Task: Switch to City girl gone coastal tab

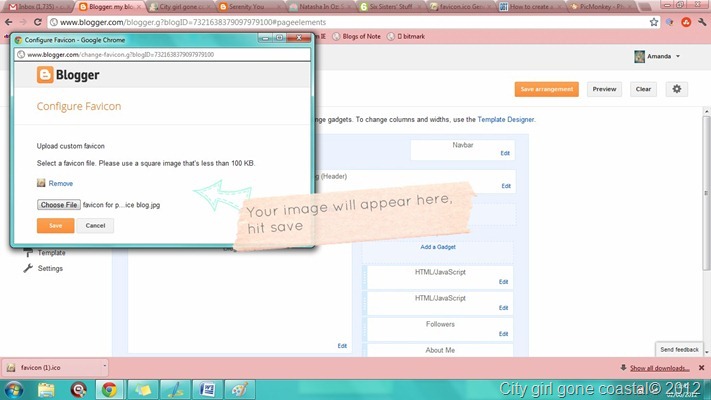Action: click(x=180, y=6)
